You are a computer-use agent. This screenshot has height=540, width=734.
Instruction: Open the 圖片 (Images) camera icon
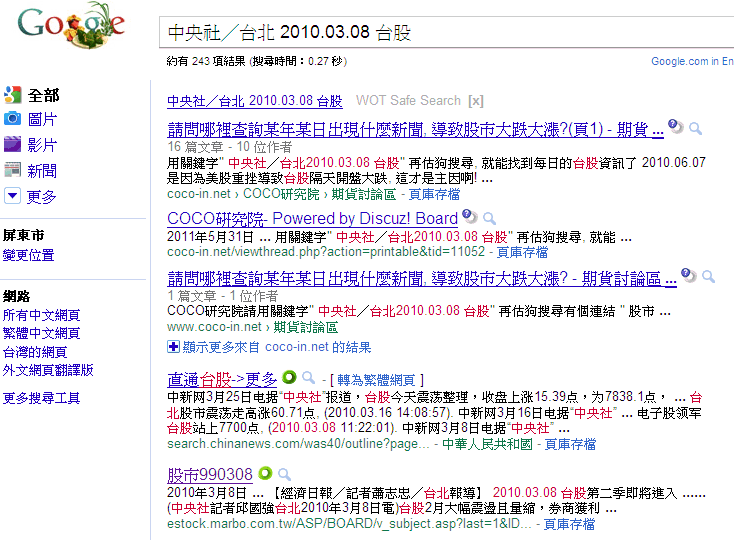pyautogui.click(x=13, y=119)
